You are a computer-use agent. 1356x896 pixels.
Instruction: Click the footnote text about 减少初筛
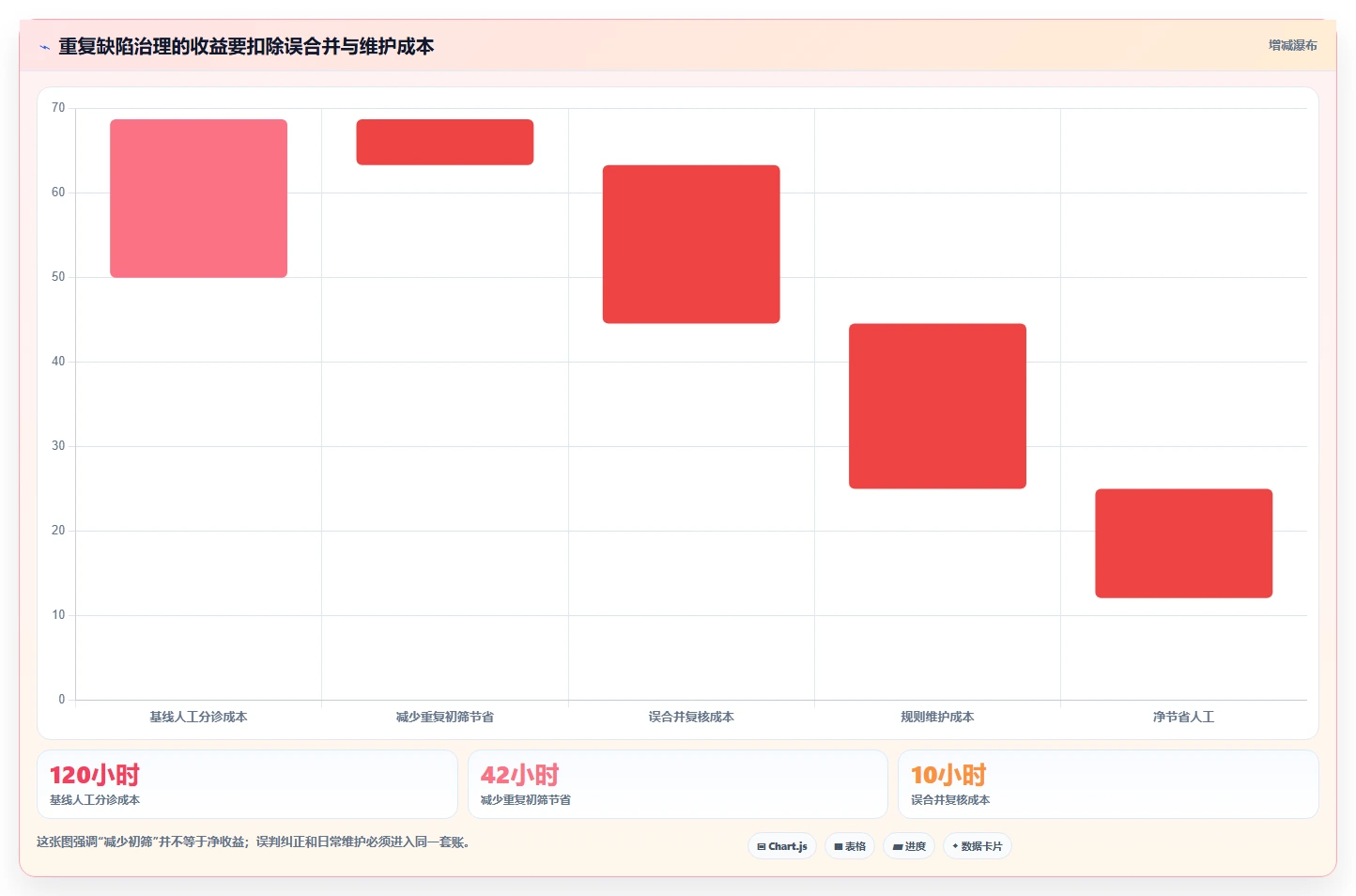[254, 842]
